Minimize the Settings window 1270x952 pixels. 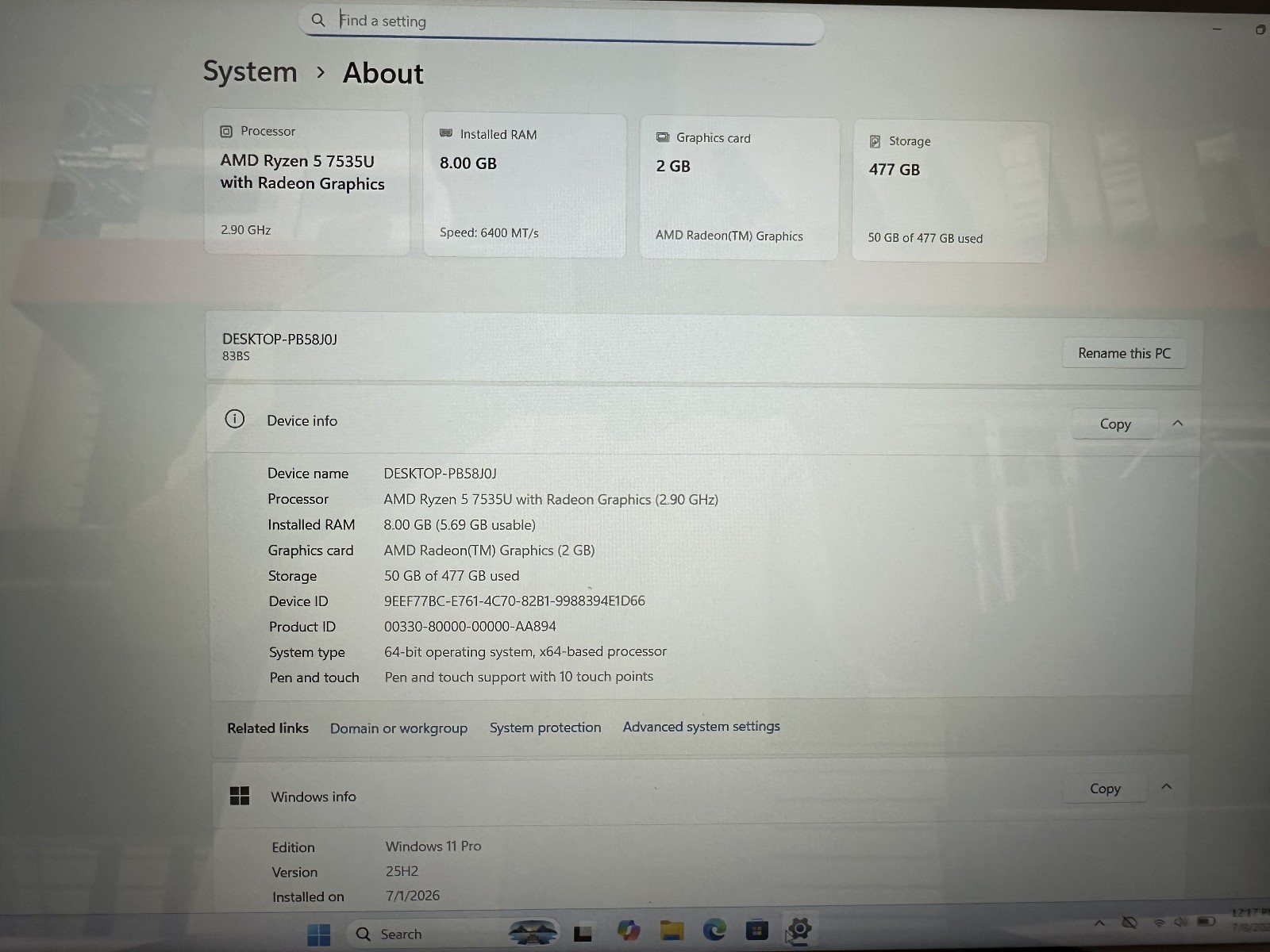click(x=1217, y=29)
